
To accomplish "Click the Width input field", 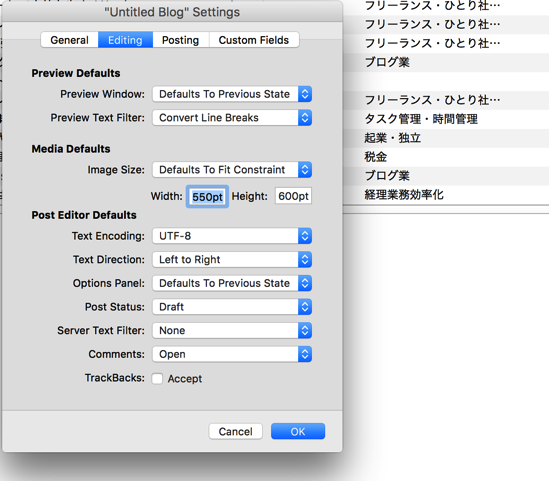I will coord(207,196).
